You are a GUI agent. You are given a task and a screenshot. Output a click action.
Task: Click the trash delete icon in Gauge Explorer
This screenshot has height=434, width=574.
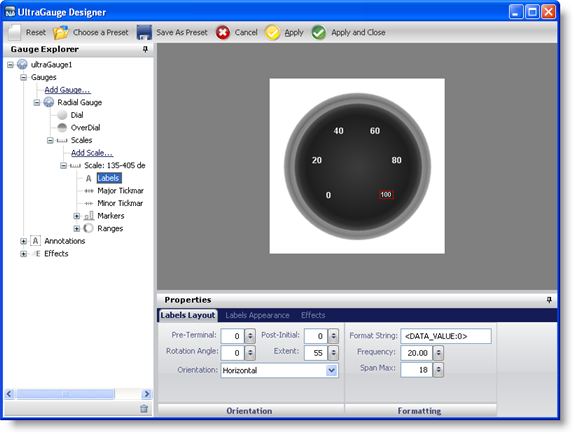point(144,408)
